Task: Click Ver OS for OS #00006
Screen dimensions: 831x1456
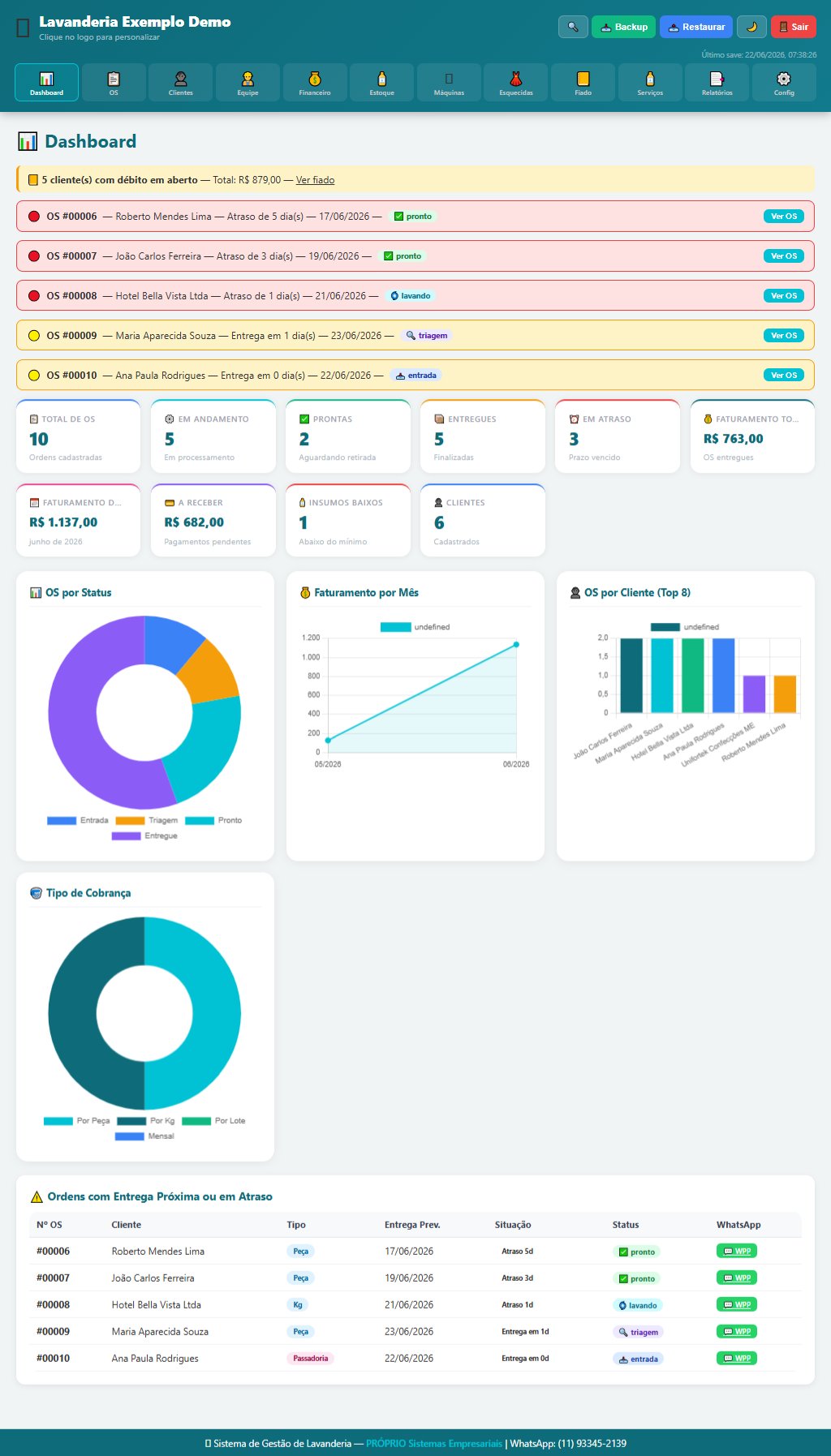Action: [x=784, y=217]
